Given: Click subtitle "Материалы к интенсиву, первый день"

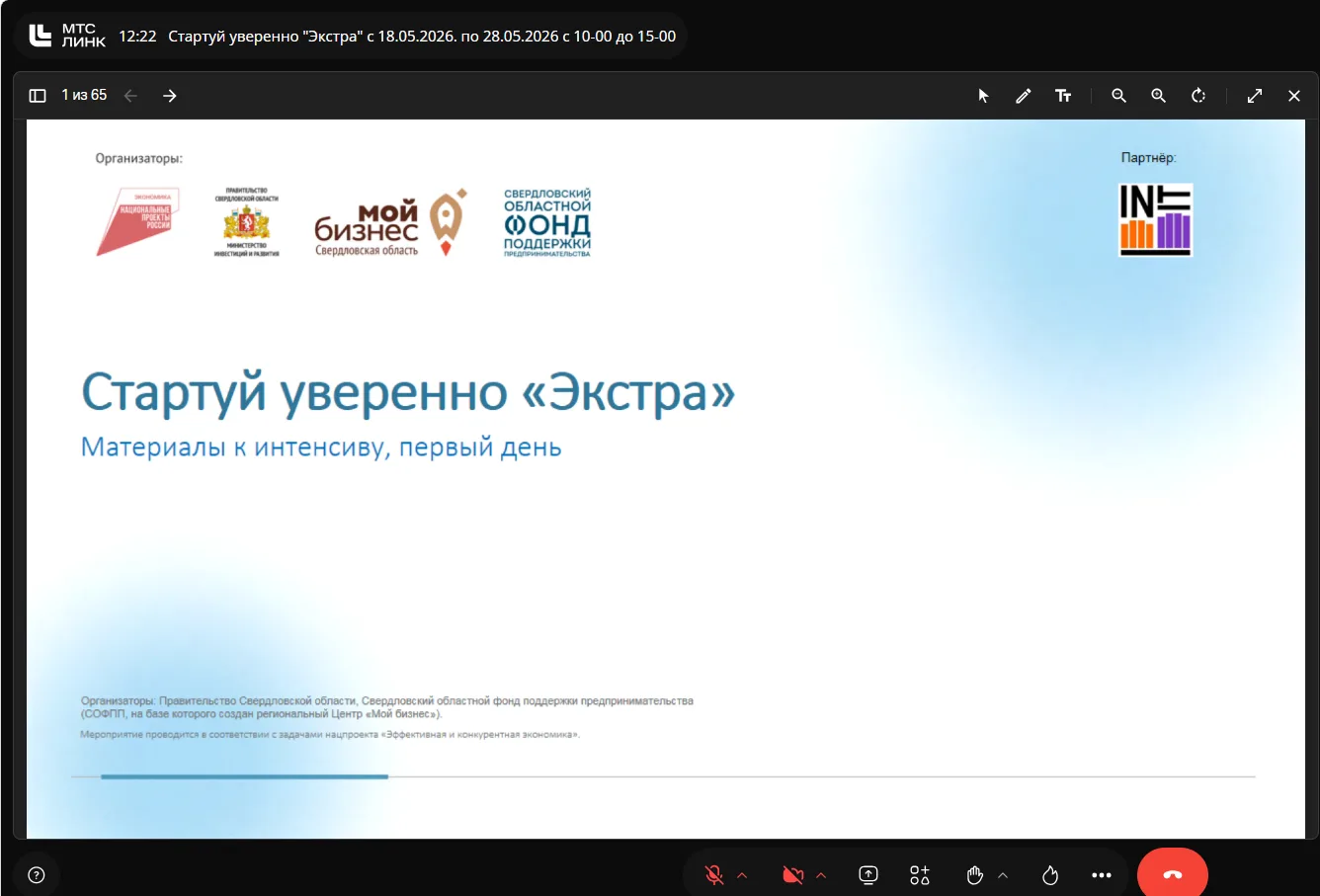Looking at the screenshot, I should coord(321,448).
